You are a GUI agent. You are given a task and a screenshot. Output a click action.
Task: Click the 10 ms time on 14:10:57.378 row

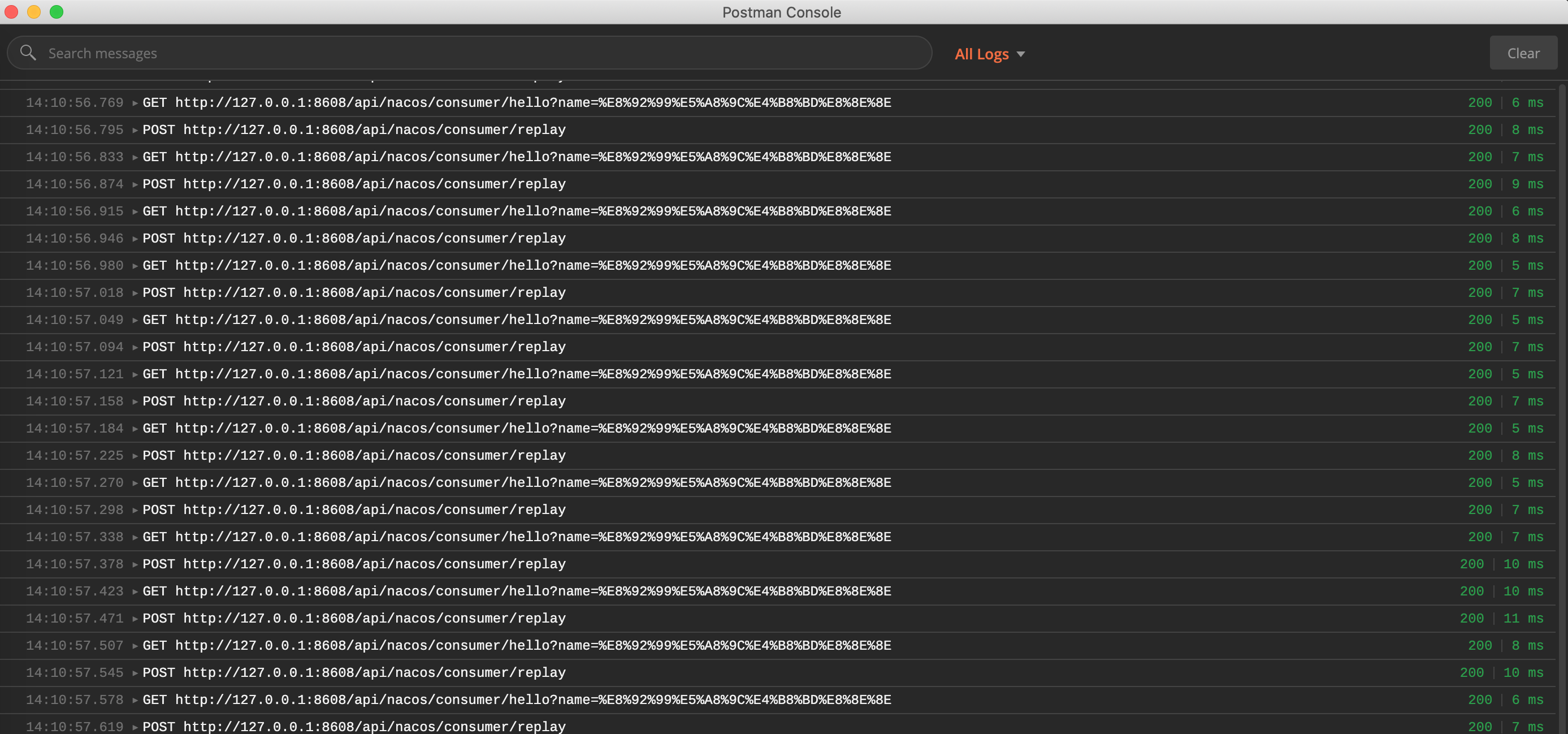tap(1523, 565)
